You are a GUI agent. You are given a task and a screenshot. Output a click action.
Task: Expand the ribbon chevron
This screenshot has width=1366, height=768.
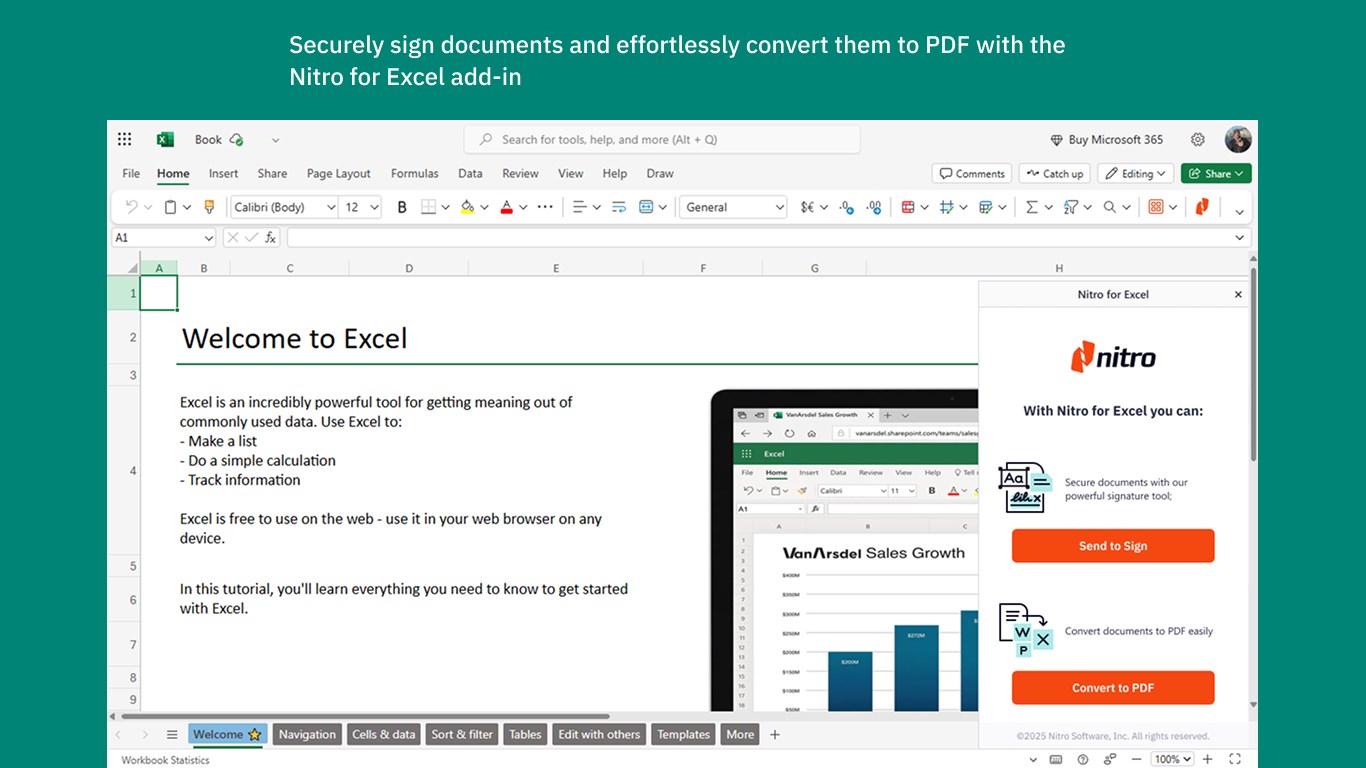(x=1240, y=210)
